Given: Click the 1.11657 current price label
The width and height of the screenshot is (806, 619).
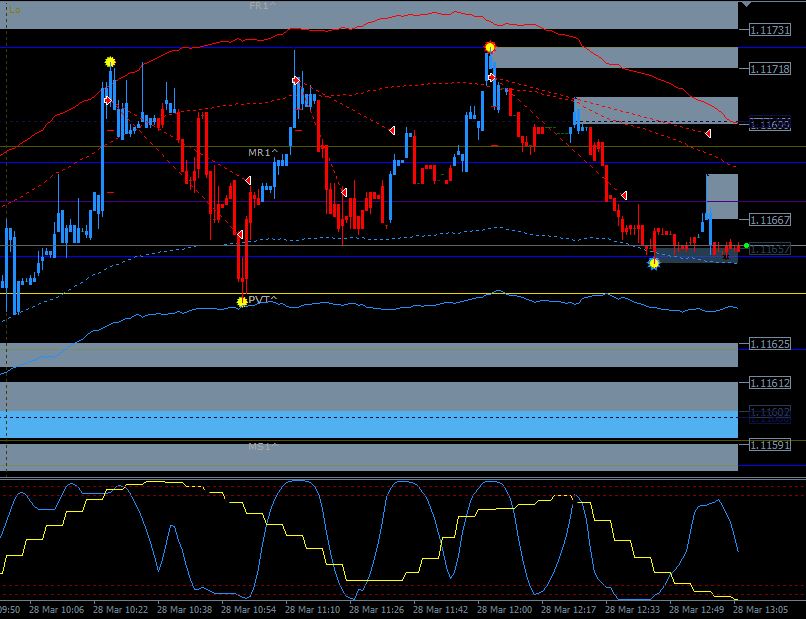Looking at the screenshot, I should 770,249.
